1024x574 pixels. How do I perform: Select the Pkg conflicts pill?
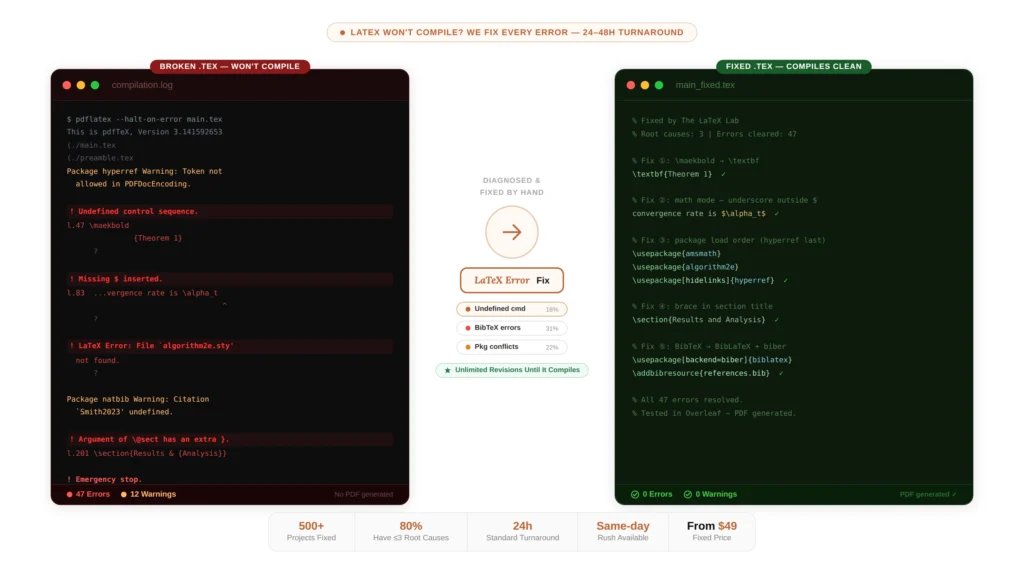(x=511, y=347)
